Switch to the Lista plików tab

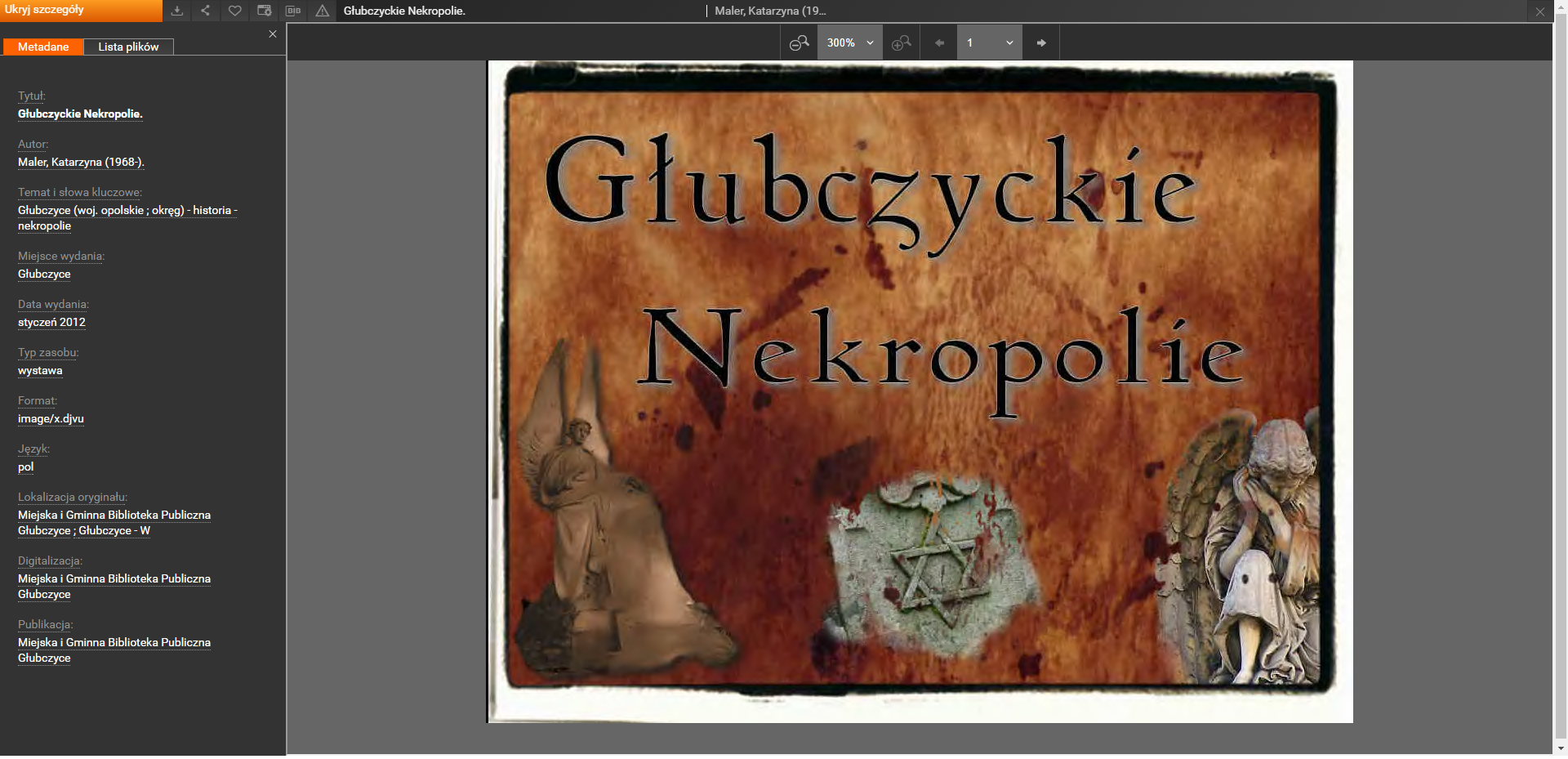point(128,47)
